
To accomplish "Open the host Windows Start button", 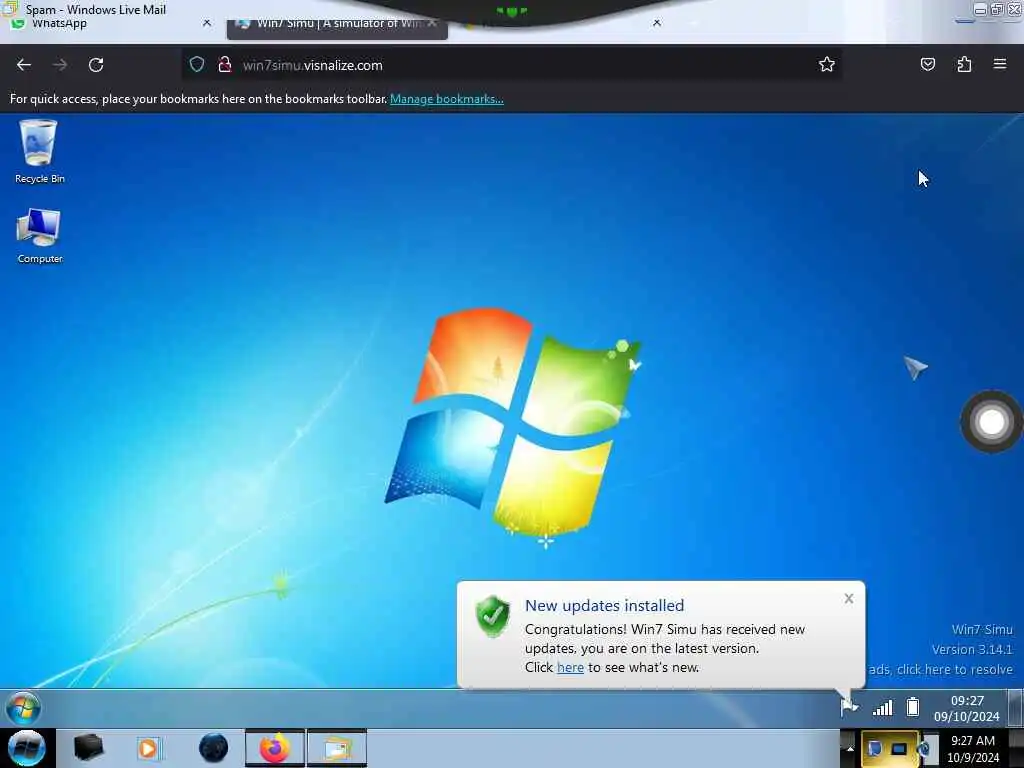I will click(27, 748).
